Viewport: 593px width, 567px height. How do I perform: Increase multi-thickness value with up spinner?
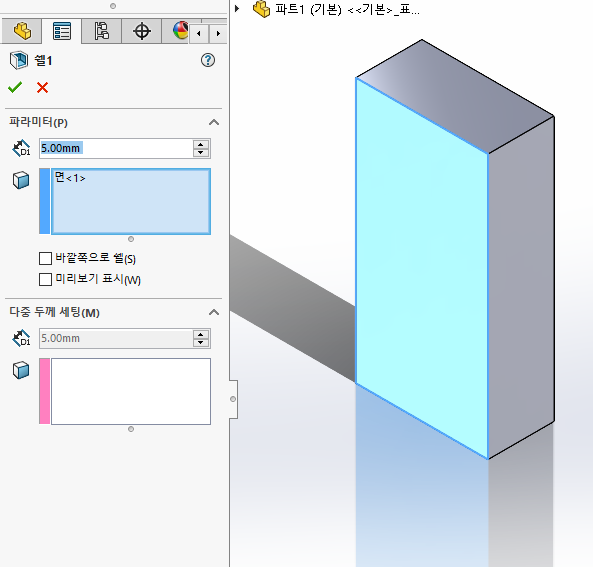coord(201,334)
